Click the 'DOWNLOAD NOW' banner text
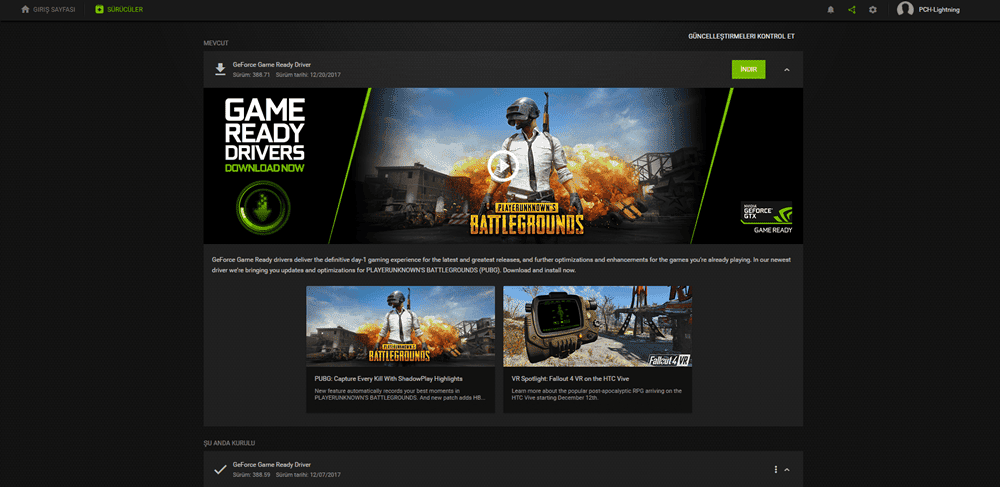Image resolution: width=1000 pixels, height=487 pixels. tap(265, 168)
